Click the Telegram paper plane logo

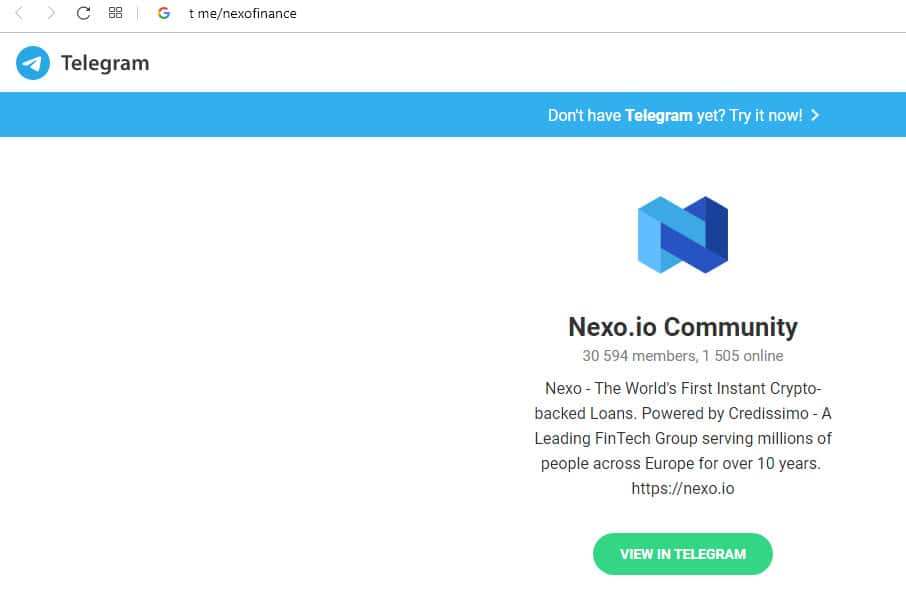[x=33, y=62]
